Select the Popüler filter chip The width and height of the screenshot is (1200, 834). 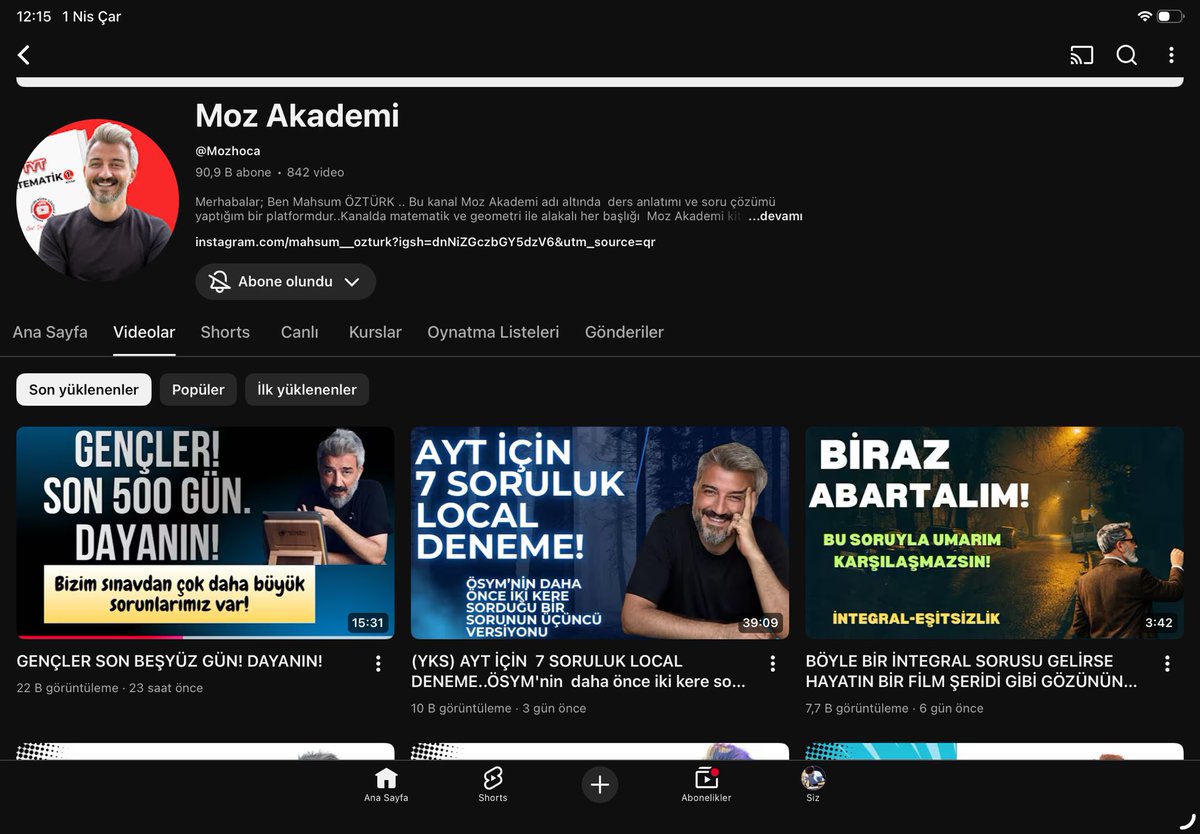(198, 390)
